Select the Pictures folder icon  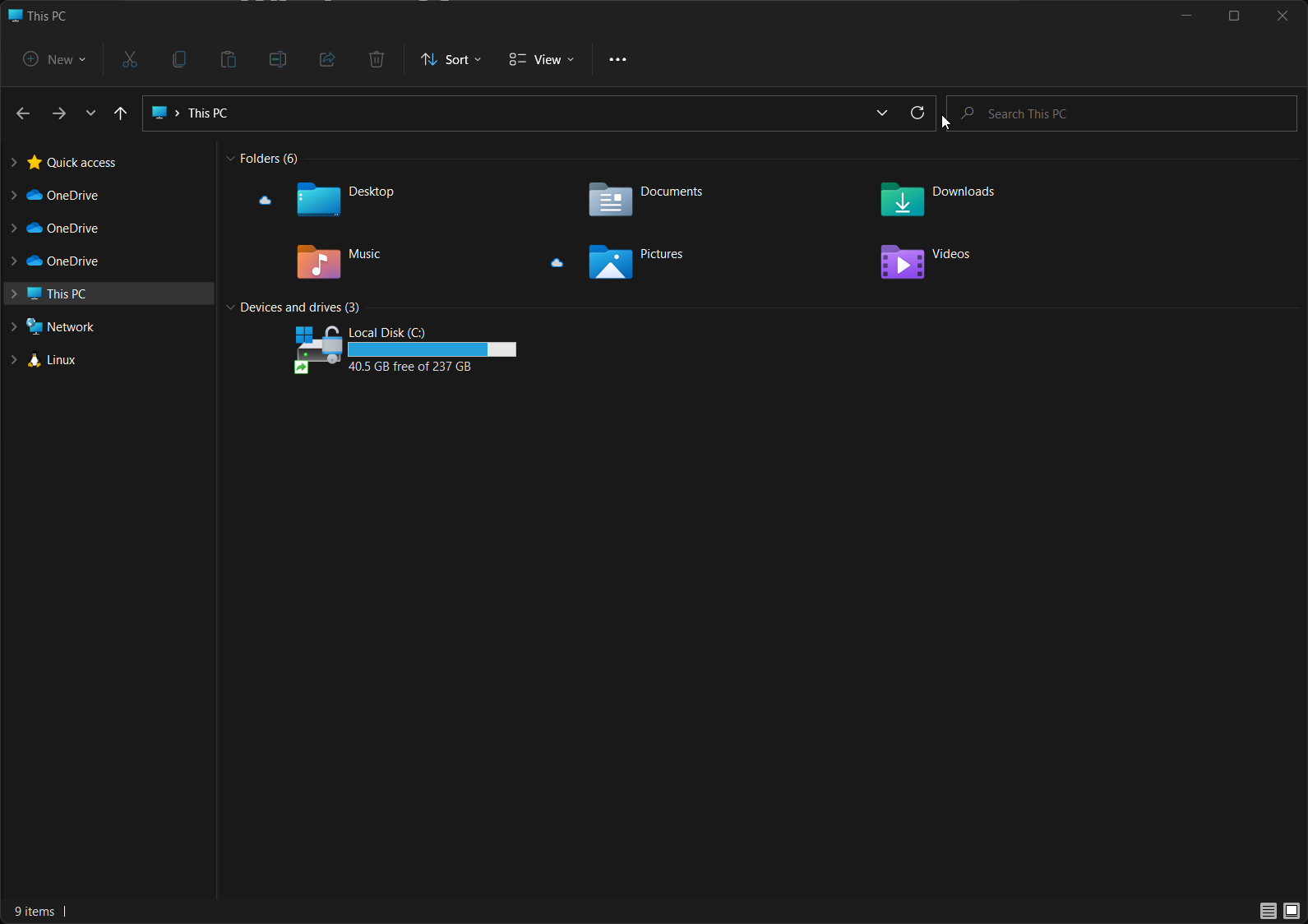611,261
